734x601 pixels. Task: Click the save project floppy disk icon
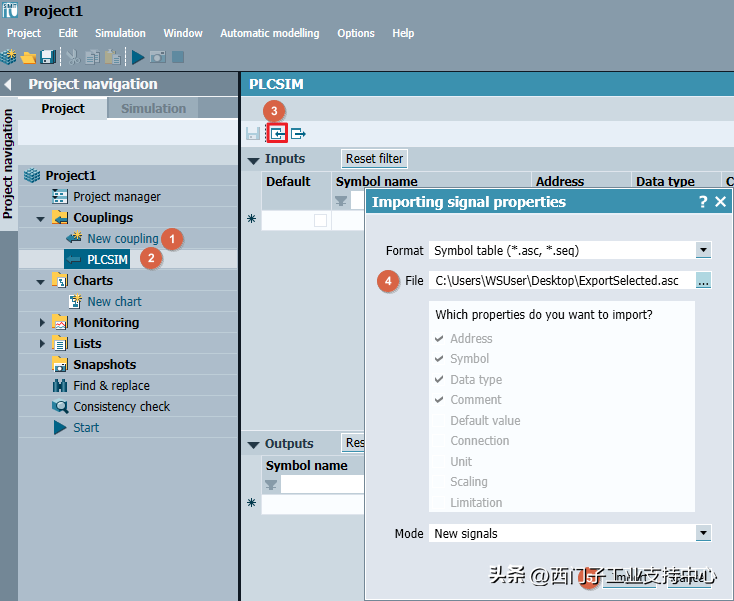47,58
